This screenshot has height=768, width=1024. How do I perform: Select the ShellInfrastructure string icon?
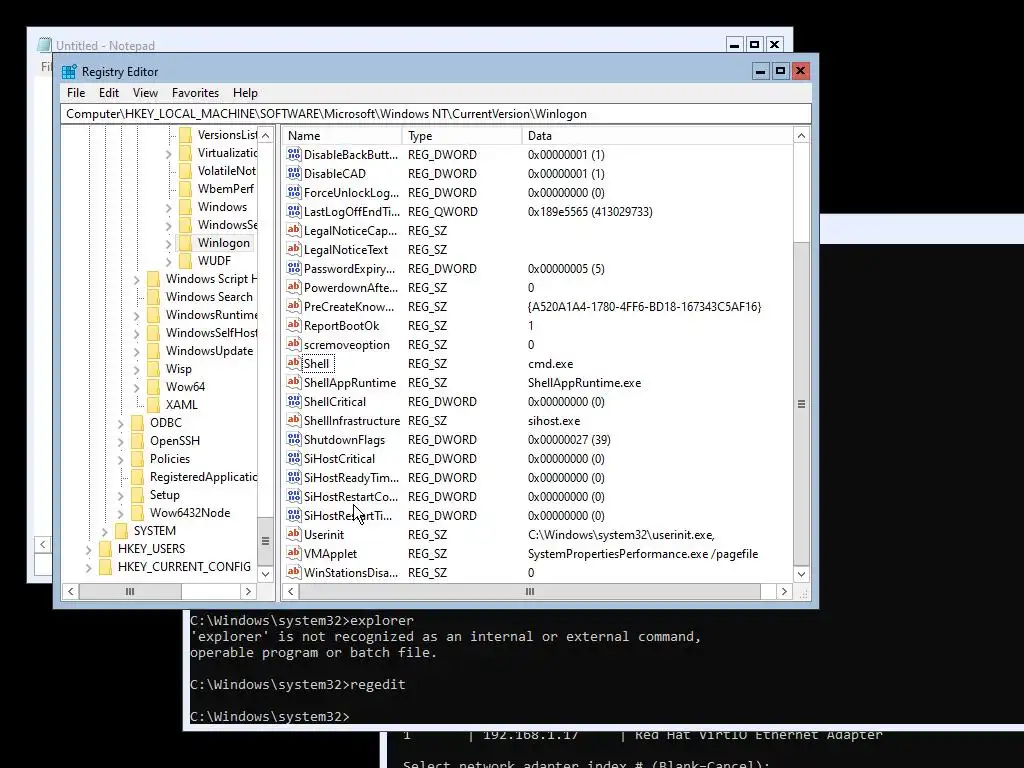coord(294,420)
